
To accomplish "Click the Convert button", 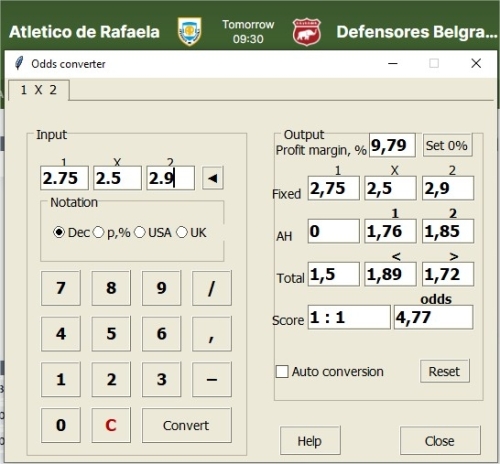I will tap(187, 425).
